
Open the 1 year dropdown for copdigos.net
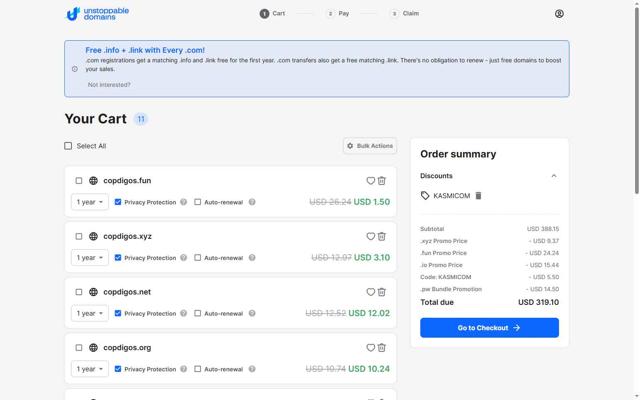coord(90,313)
